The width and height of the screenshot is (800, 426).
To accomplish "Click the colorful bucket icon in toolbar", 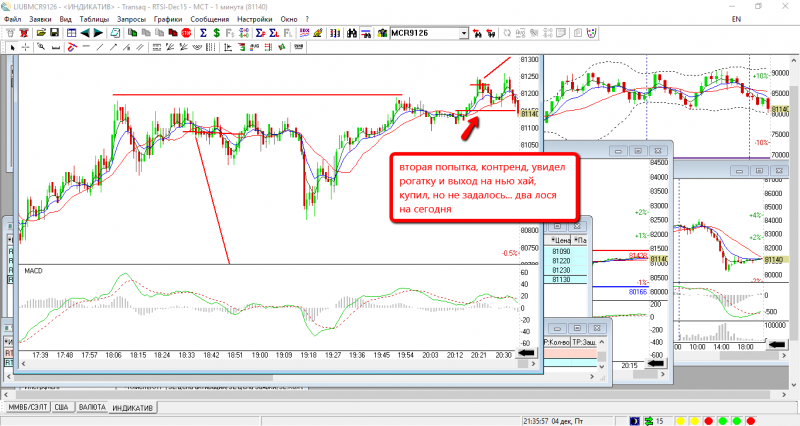I will point(591,33).
